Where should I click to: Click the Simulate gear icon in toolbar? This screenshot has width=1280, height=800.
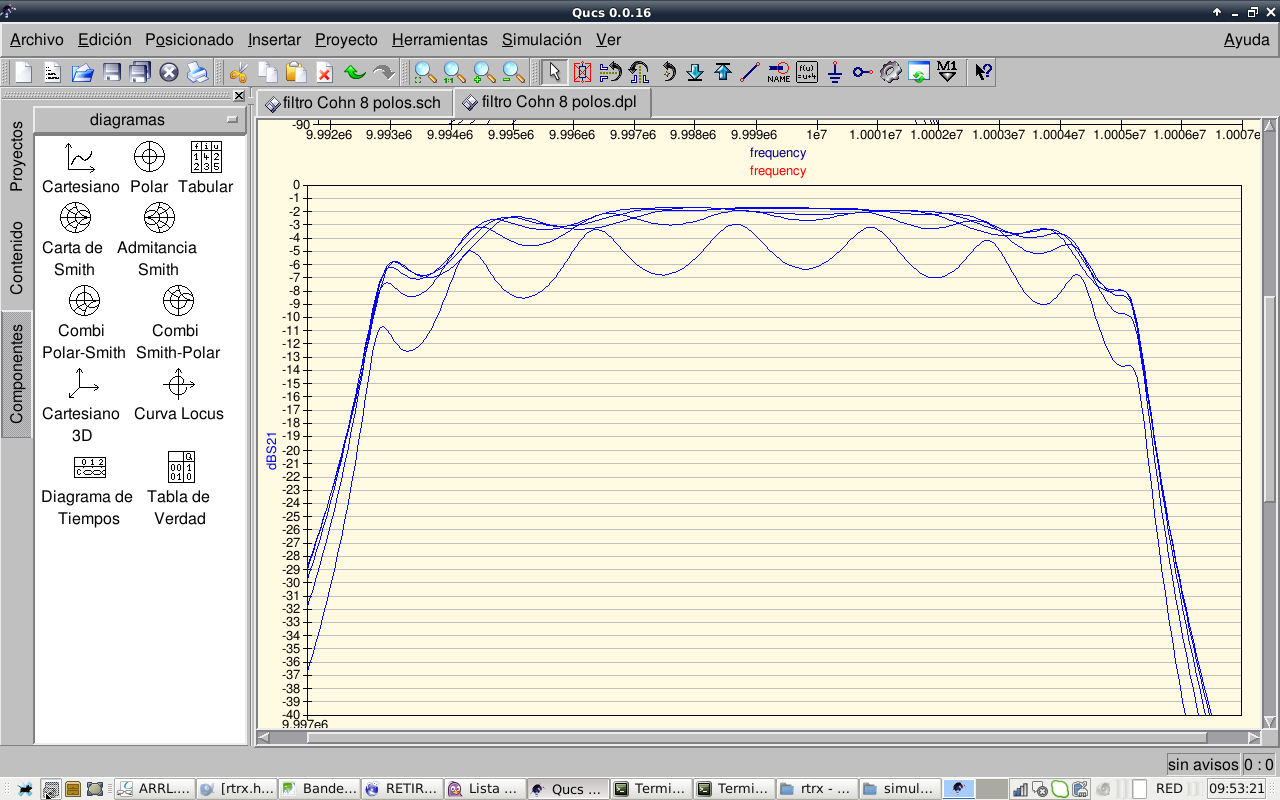tap(891, 72)
